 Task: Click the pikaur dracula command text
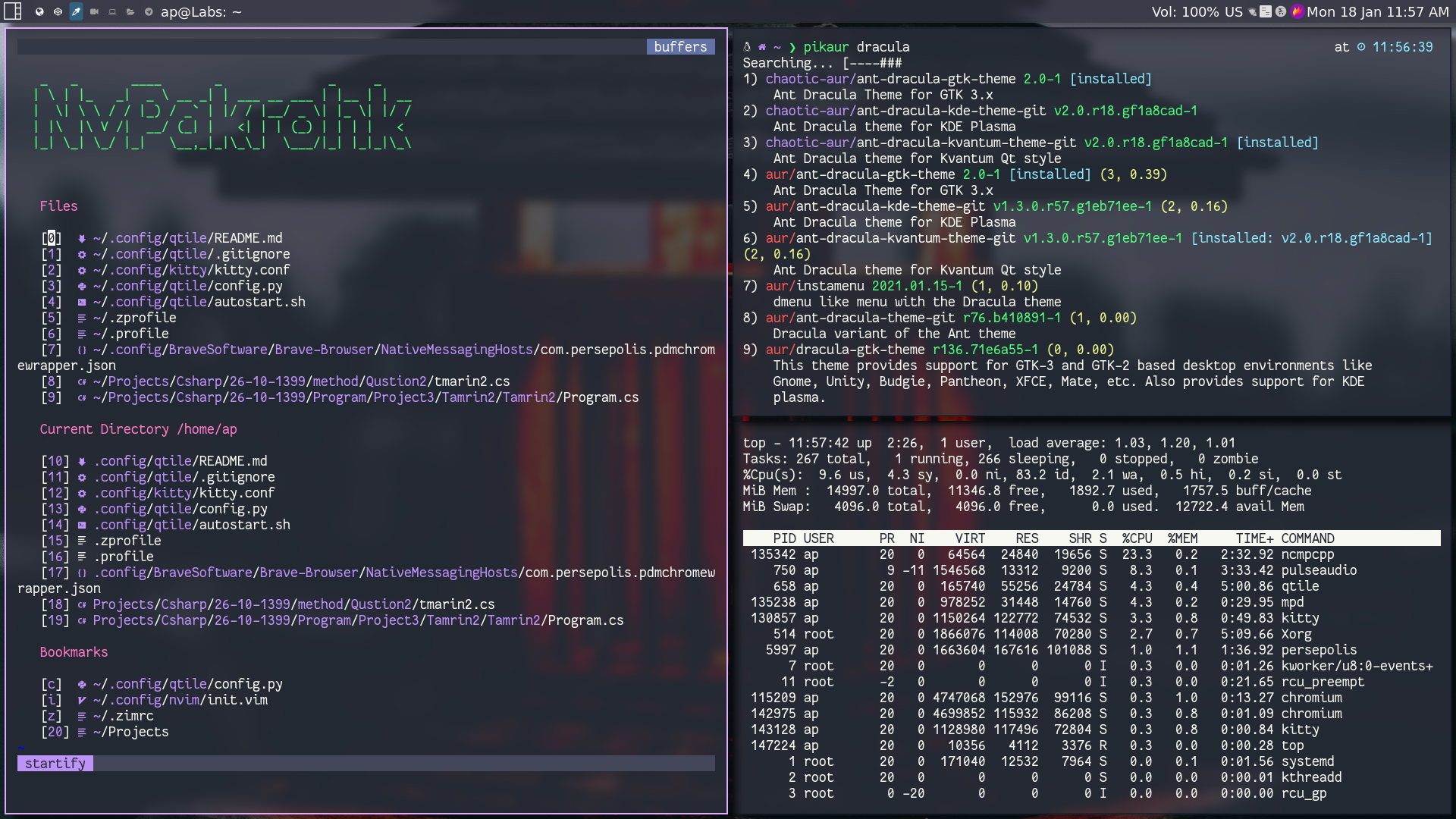click(x=856, y=47)
